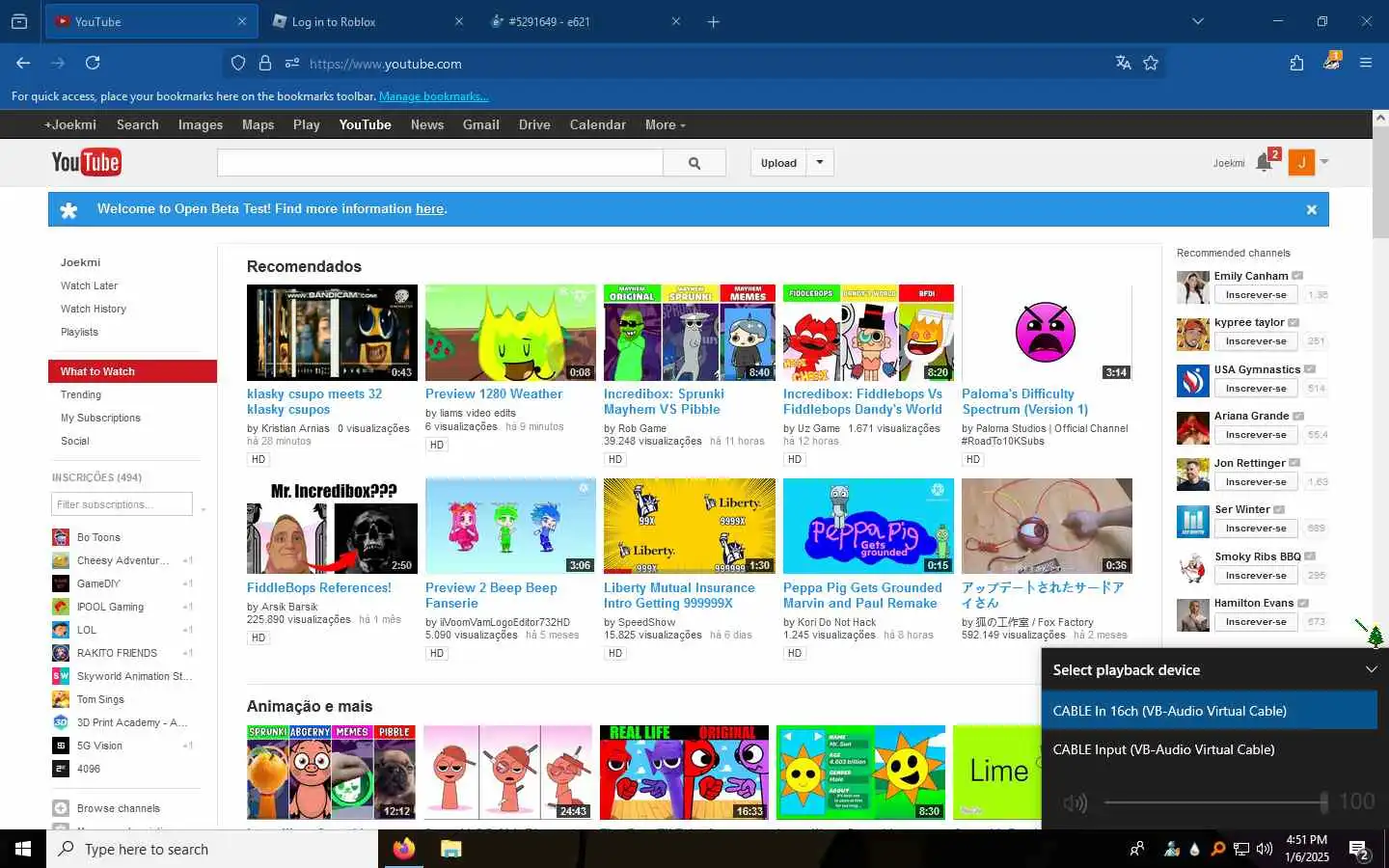
Task: Click the Windows taskbar search box
Action: pos(212,849)
